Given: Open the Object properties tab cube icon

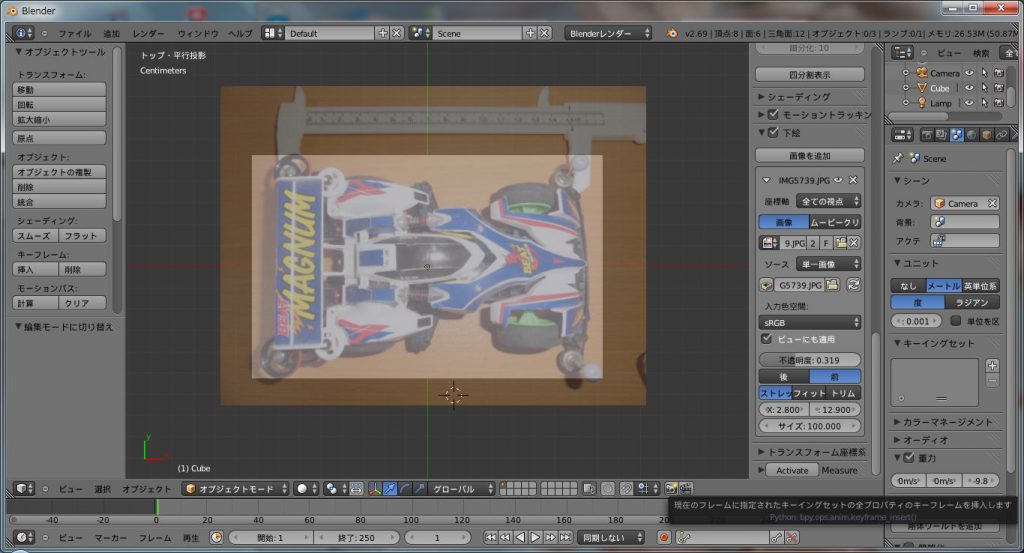Looking at the screenshot, I should (987, 135).
